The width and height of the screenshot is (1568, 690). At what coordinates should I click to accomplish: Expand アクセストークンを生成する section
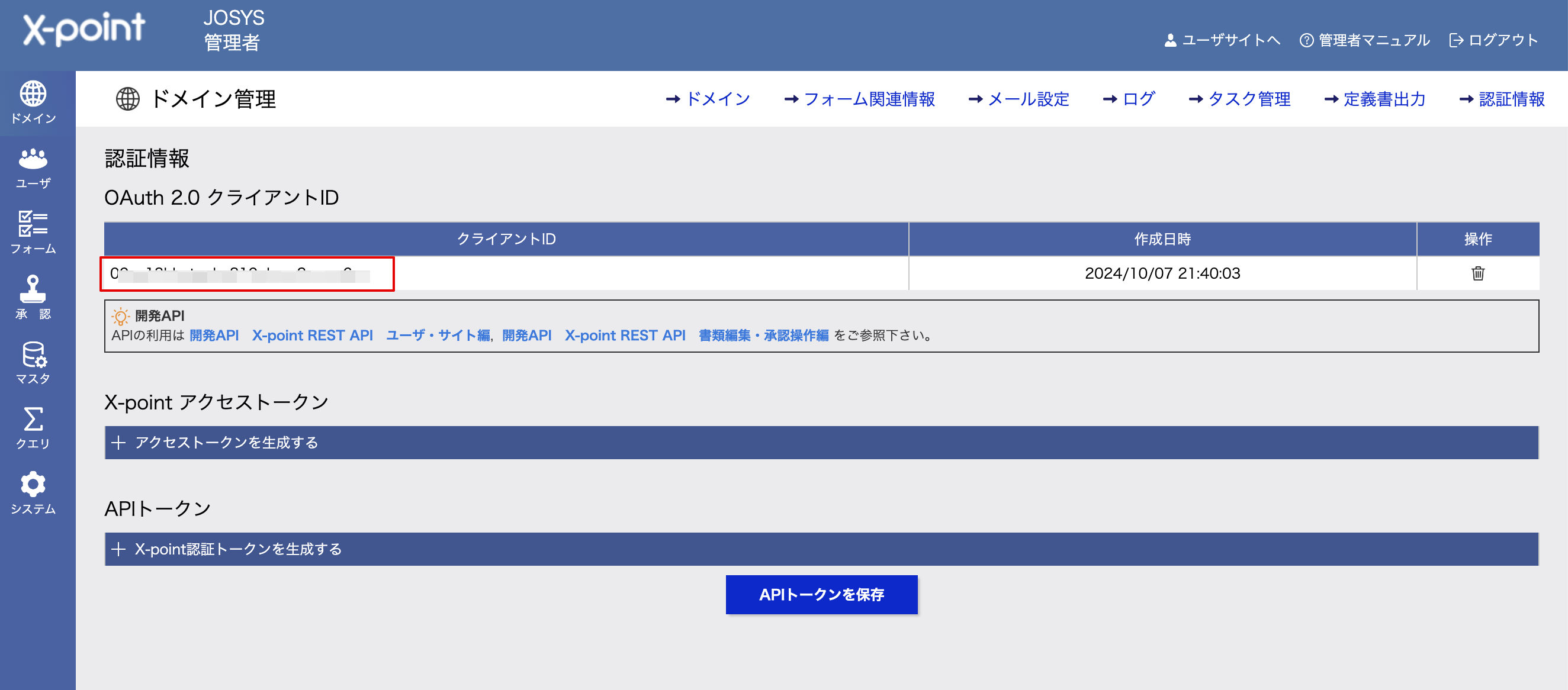pyautogui.click(x=821, y=443)
